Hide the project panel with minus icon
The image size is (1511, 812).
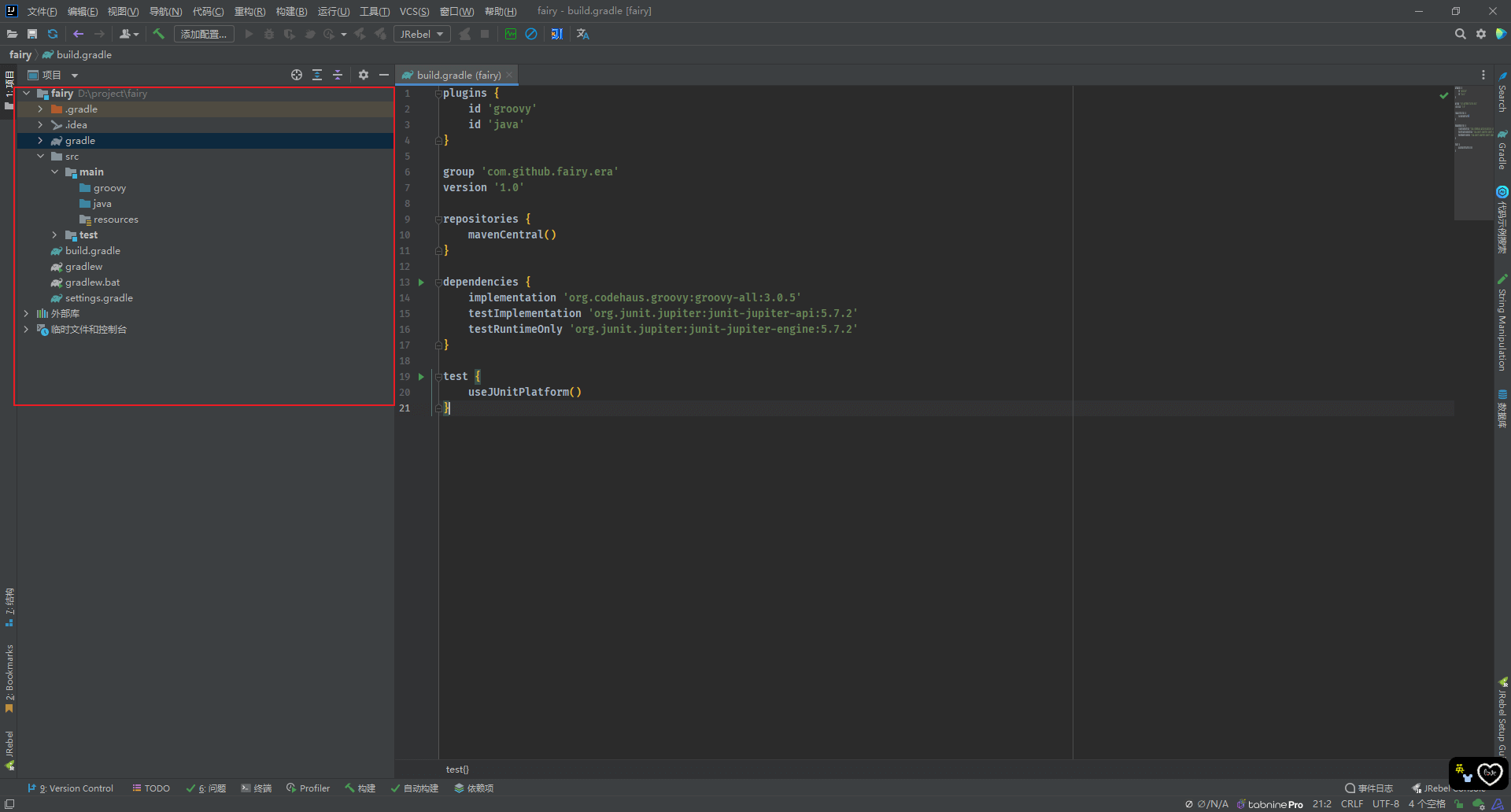click(384, 75)
